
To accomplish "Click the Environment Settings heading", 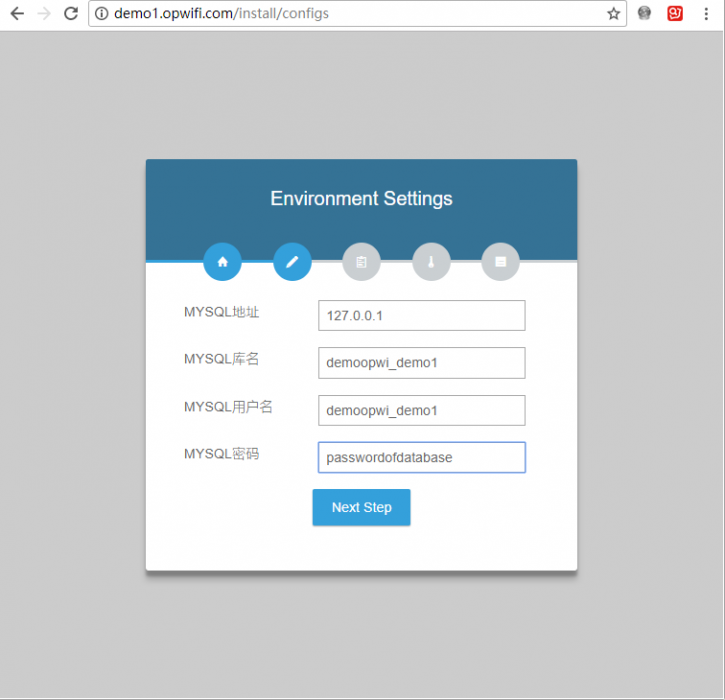I will tap(362, 198).
